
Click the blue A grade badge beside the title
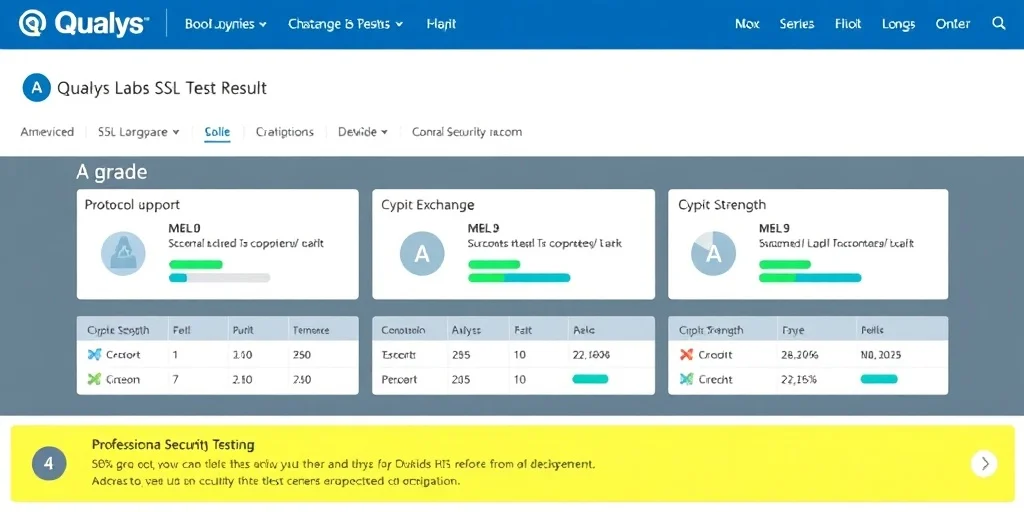click(x=37, y=88)
